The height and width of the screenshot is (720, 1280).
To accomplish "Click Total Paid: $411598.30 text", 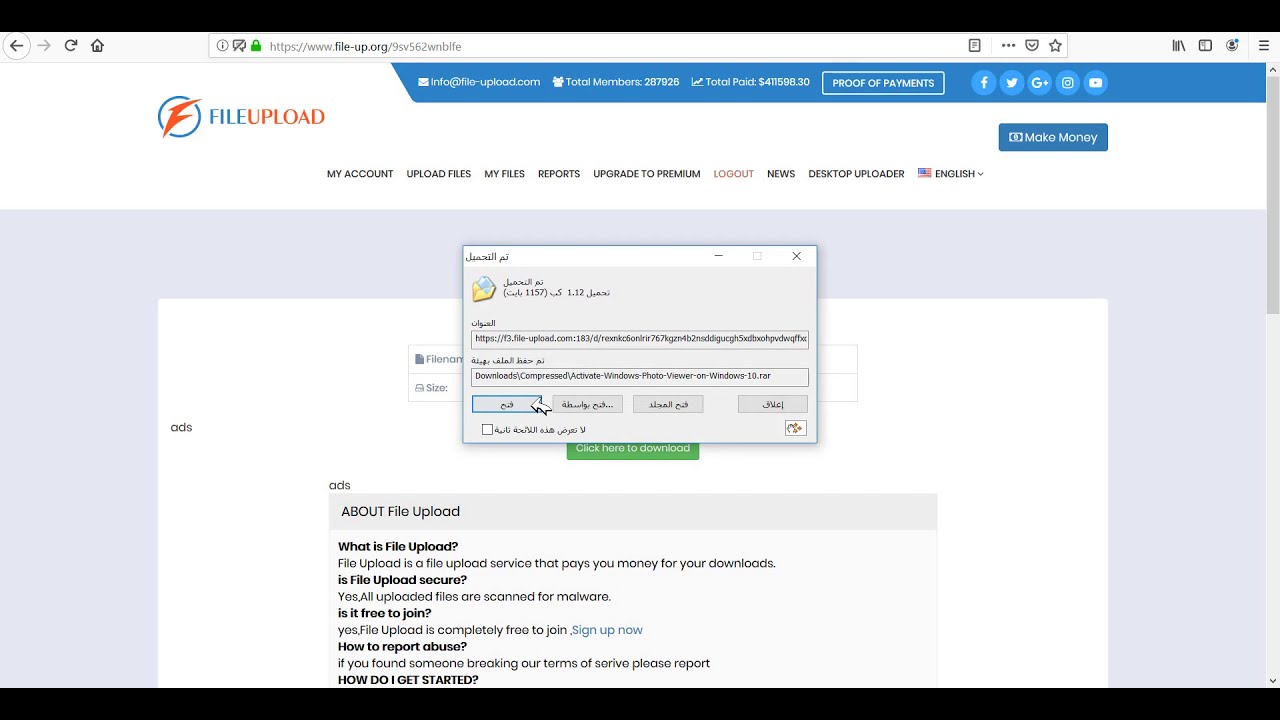I will pyautogui.click(x=751, y=82).
